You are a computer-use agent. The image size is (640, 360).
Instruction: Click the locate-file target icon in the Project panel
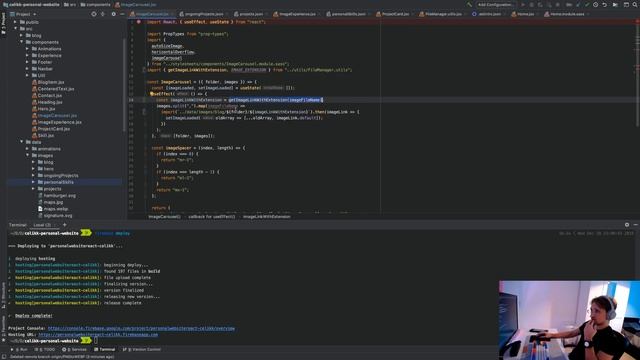(x=94, y=14)
